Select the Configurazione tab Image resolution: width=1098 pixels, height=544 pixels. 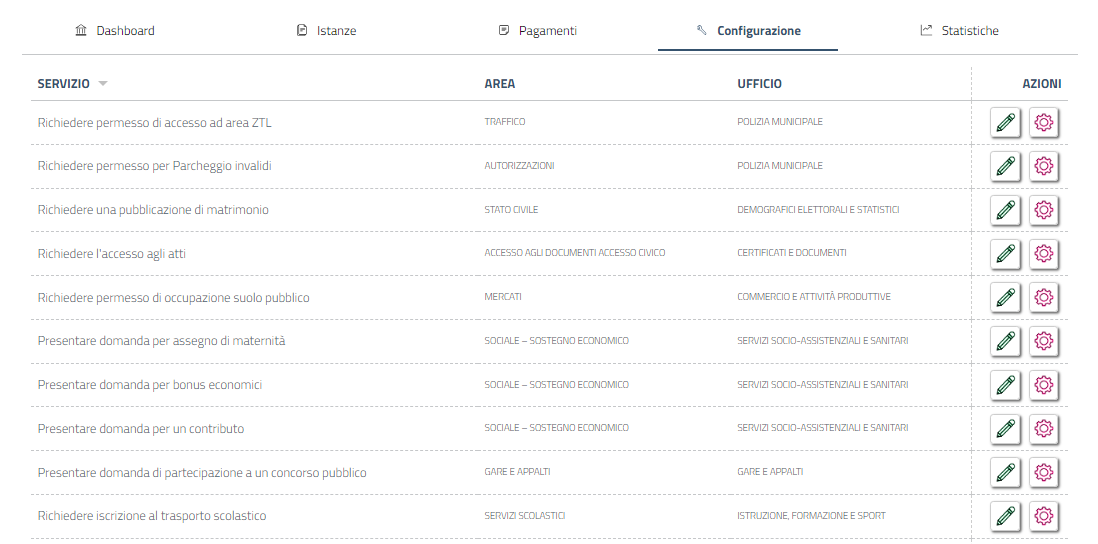pyautogui.click(x=748, y=31)
